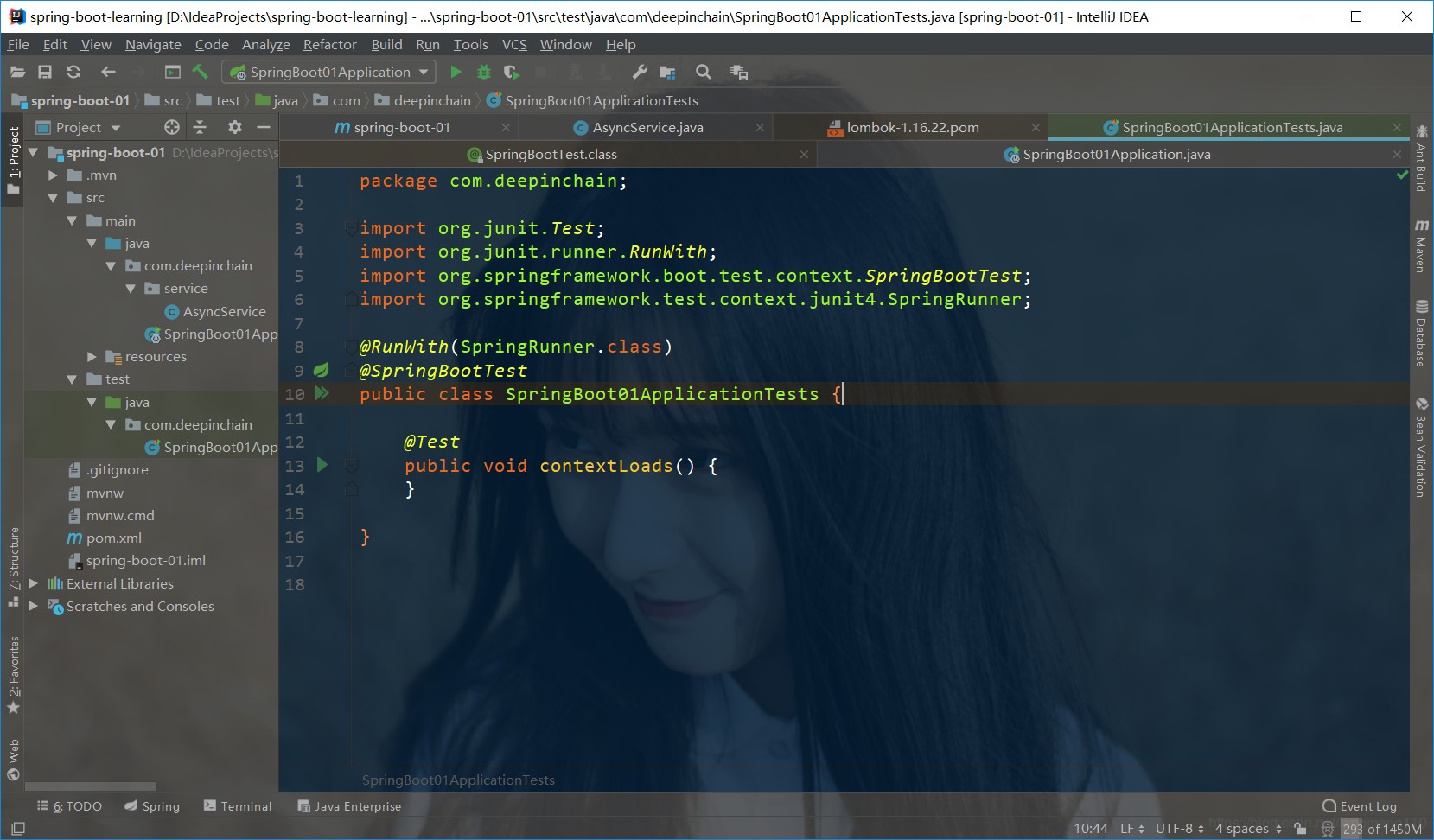The width and height of the screenshot is (1434, 840).
Task: Open Project panel settings gear
Action: coord(235,127)
